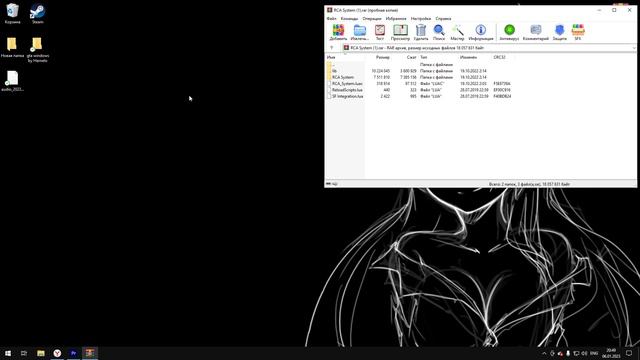Show archive Info (Информация) icon

pyautogui.click(x=481, y=32)
